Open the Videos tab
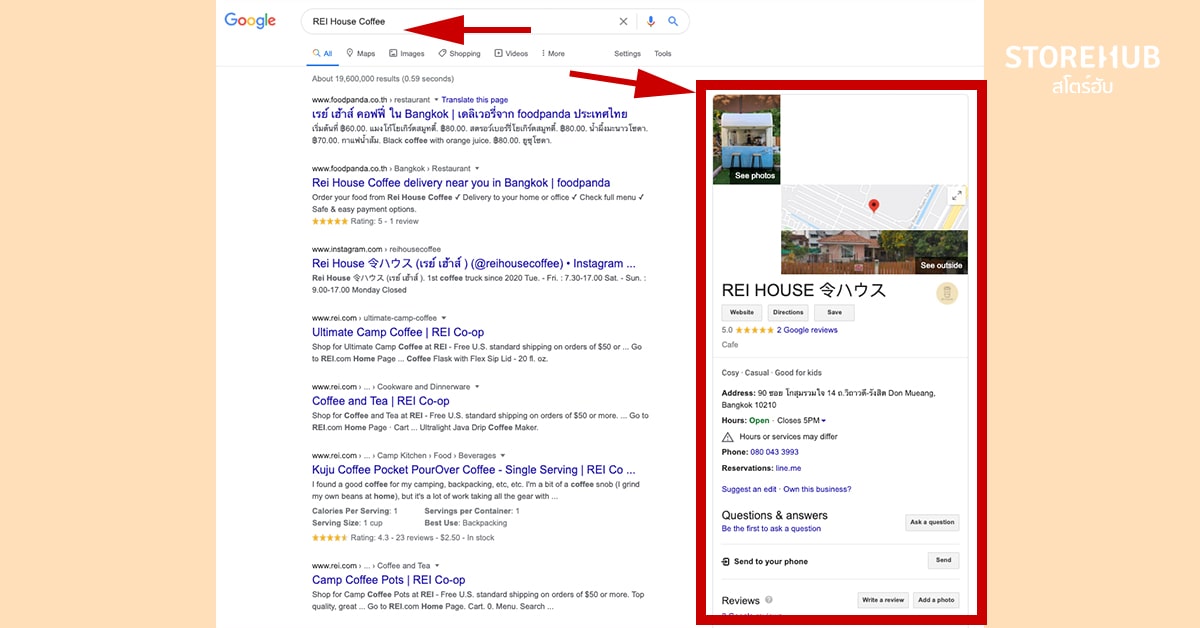 click(511, 54)
